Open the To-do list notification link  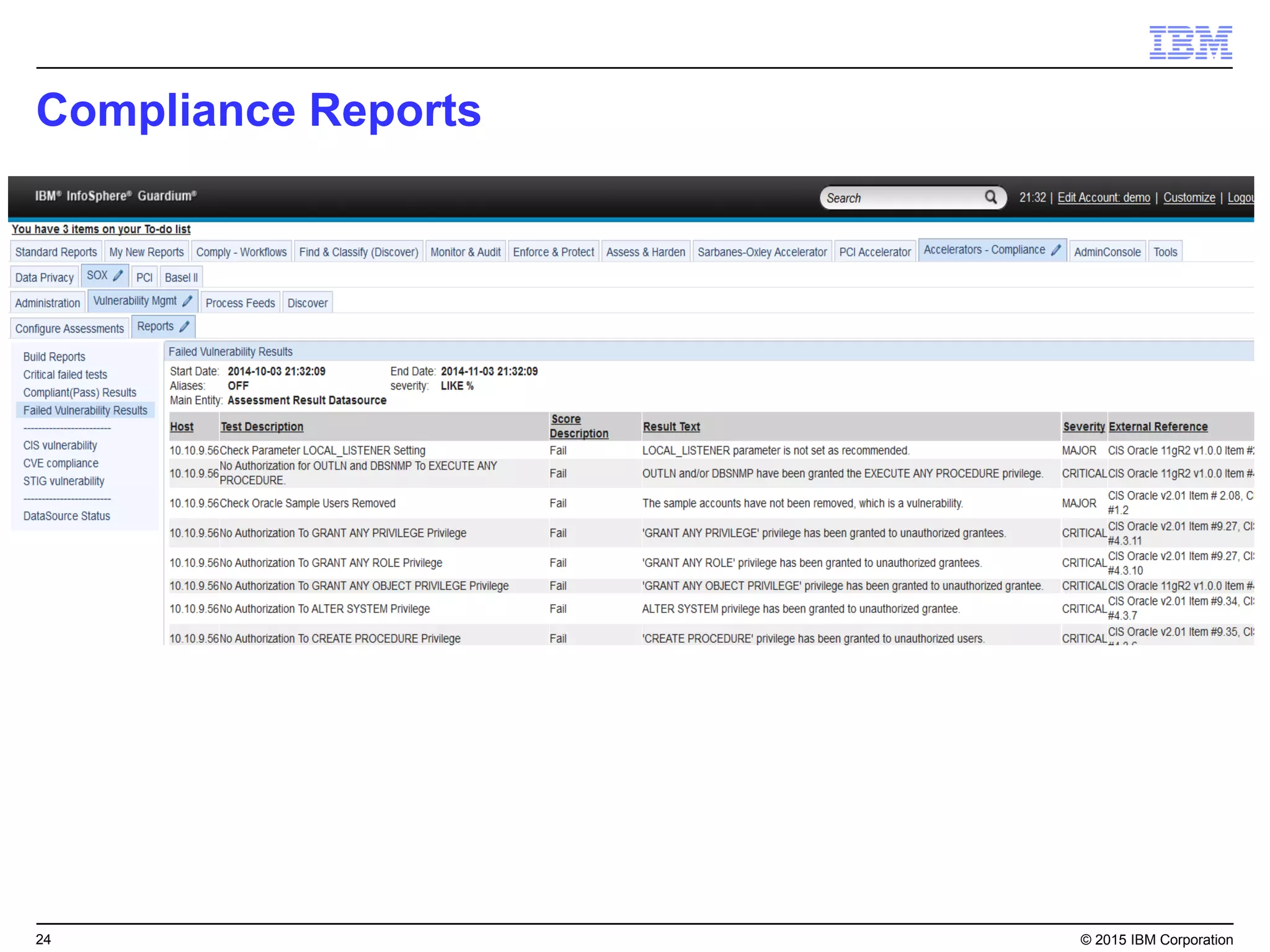click(101, 229)
